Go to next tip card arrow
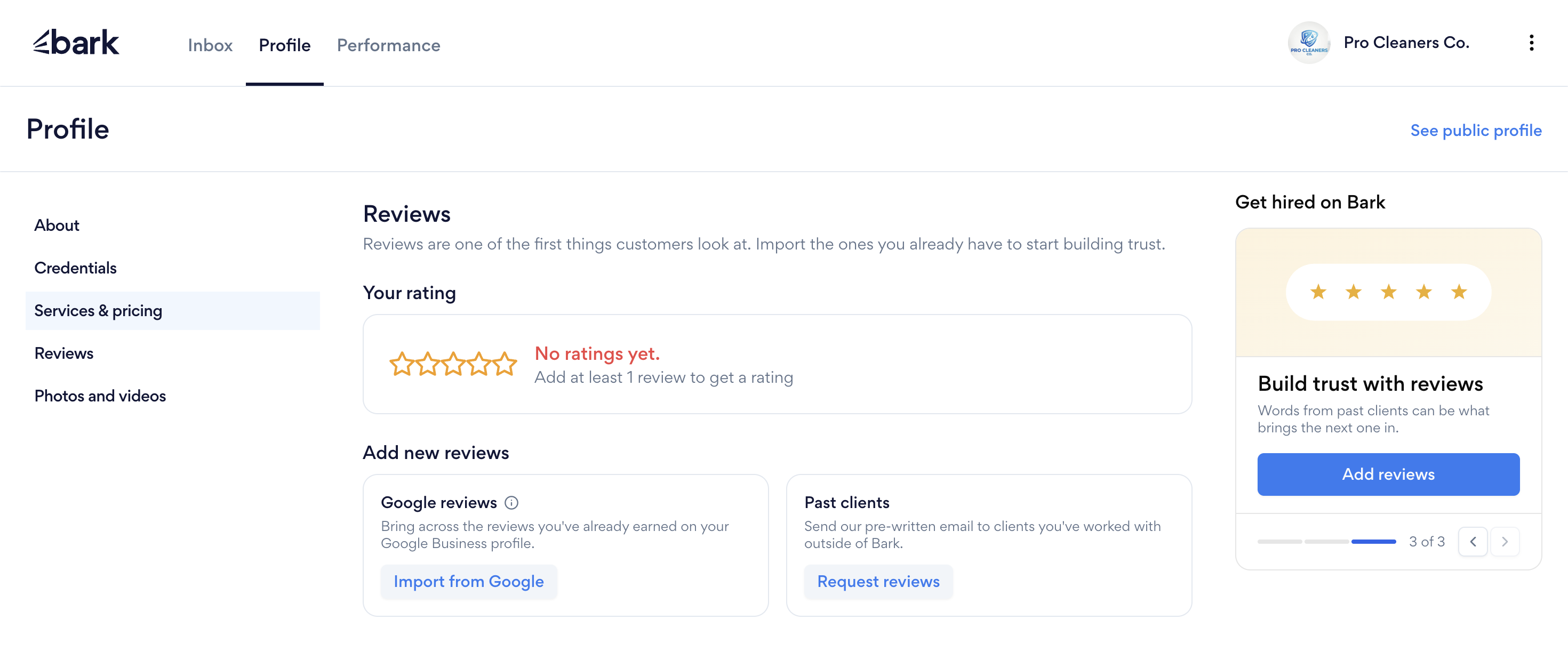 [x=1505, y=542]
